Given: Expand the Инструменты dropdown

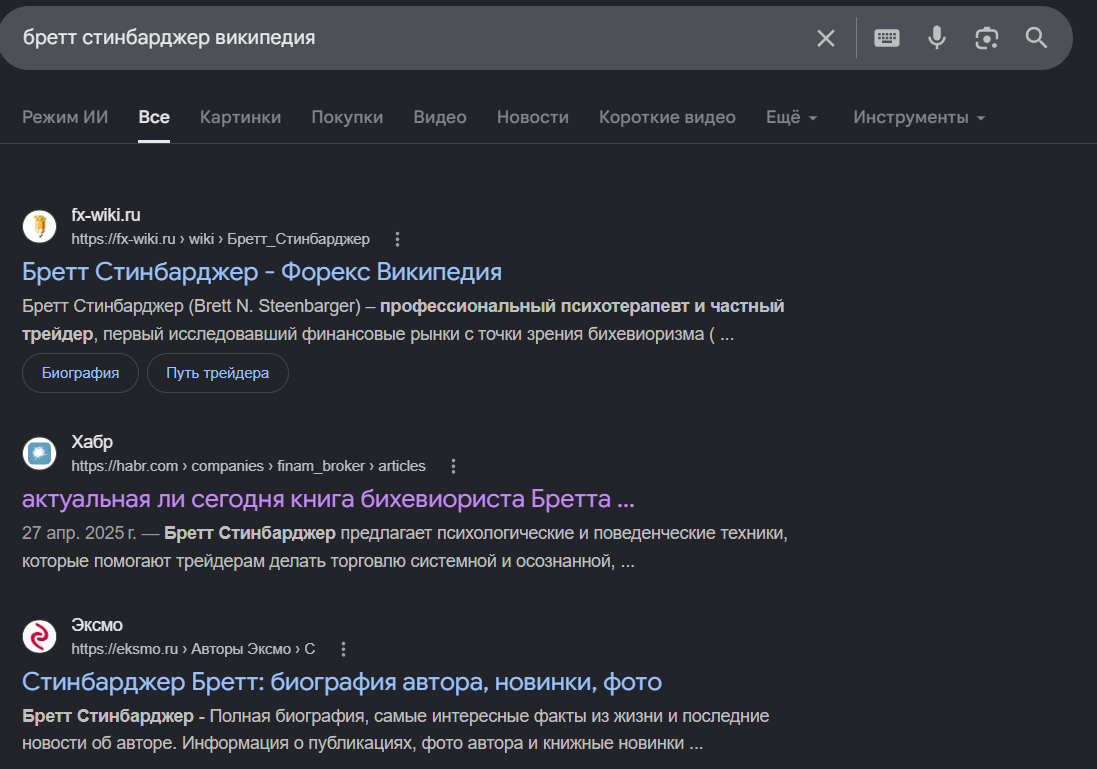Looking at the screenshot, I should 919,117.
